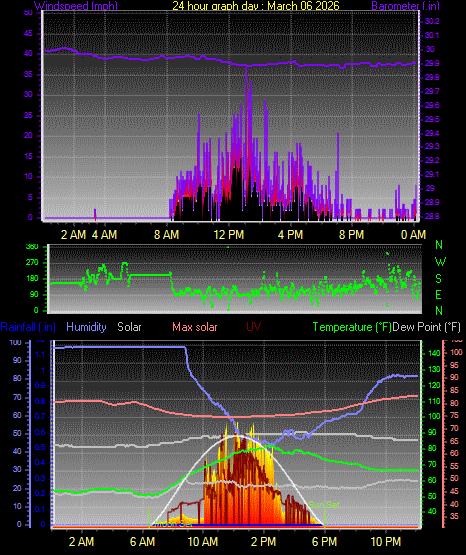Image resolution: width=466 pixels, height=555 pixels.
Task: Select the "Solar" legend label
Action: click(129, 327)
